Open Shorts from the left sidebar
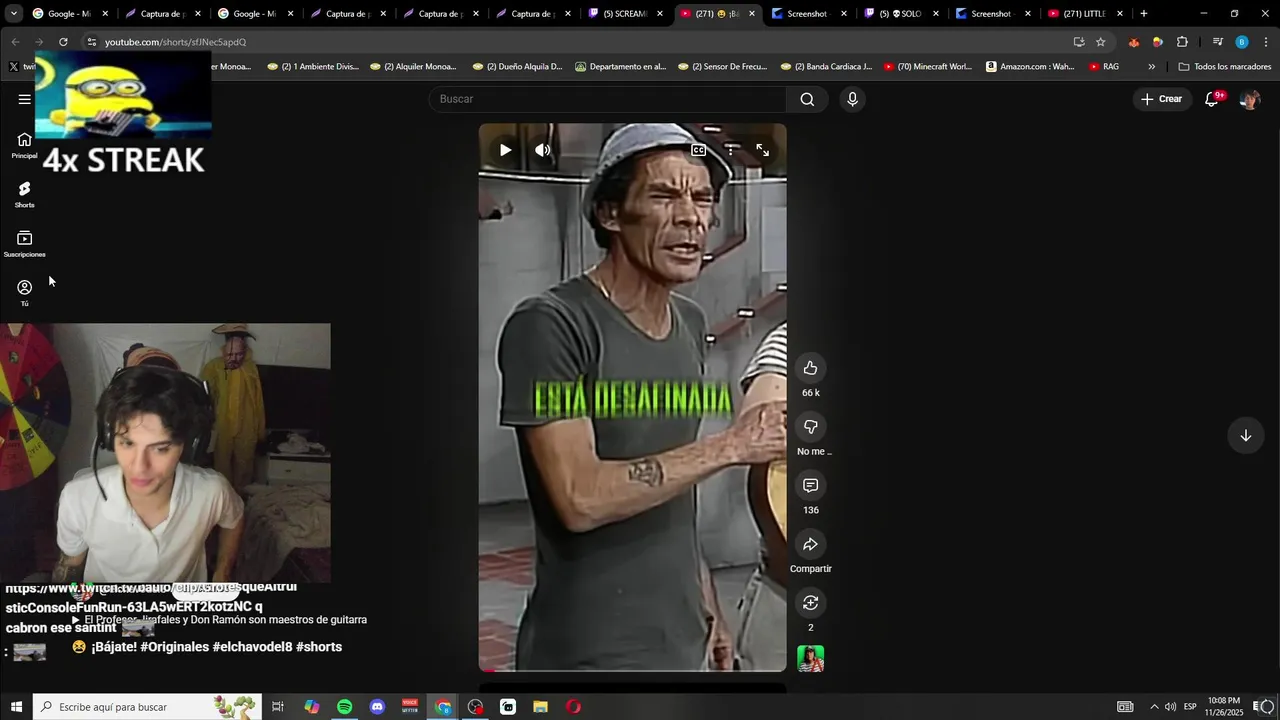This screenshot has height=720, width=1280. pyautogui.click(x=24, y=194)
